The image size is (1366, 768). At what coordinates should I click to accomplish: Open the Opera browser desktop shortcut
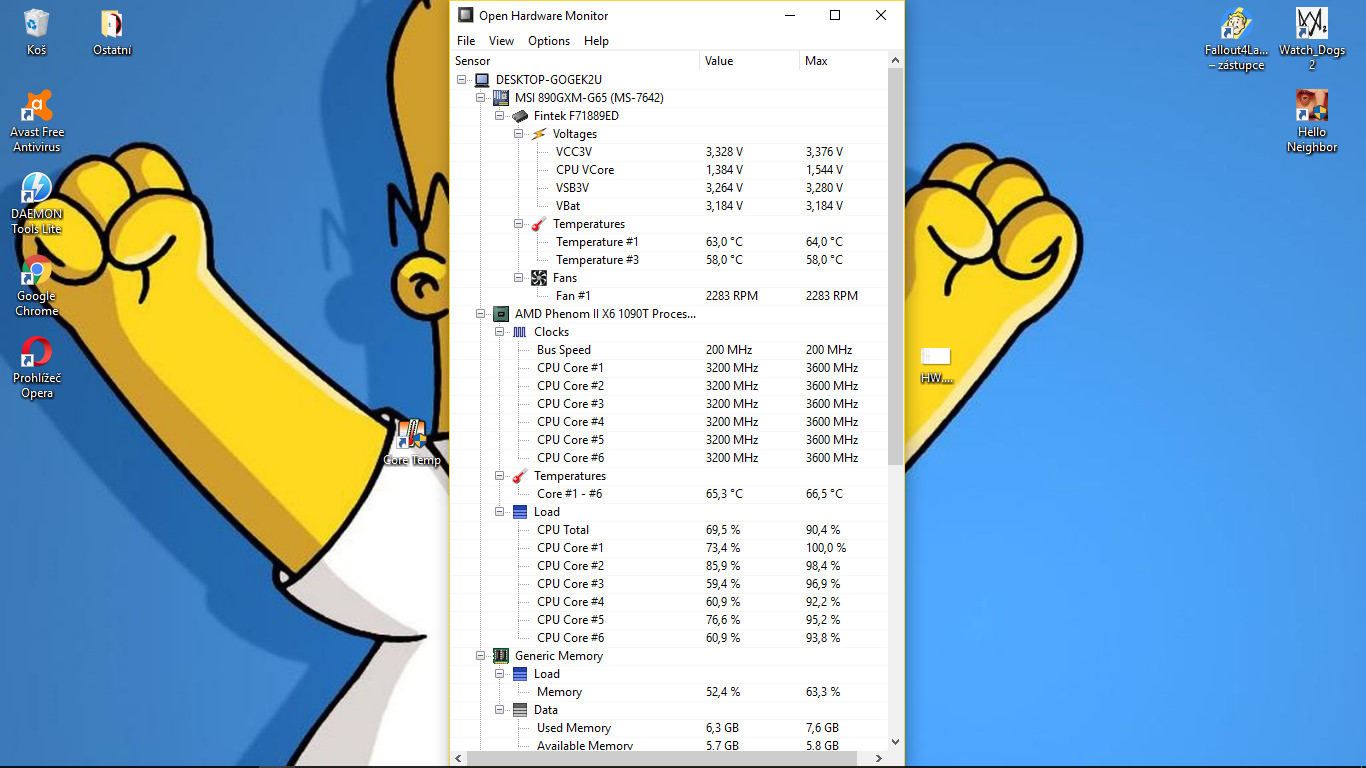pos(37,353)
